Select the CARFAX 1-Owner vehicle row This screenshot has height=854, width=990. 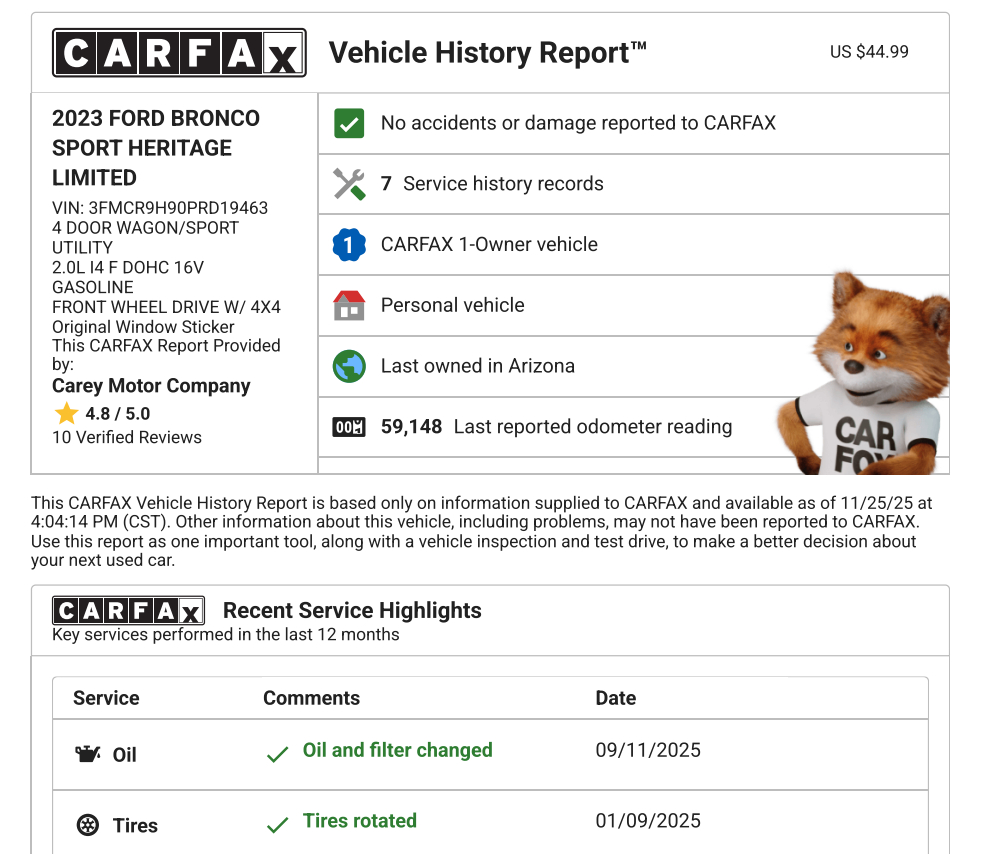(x=489, y=245)
